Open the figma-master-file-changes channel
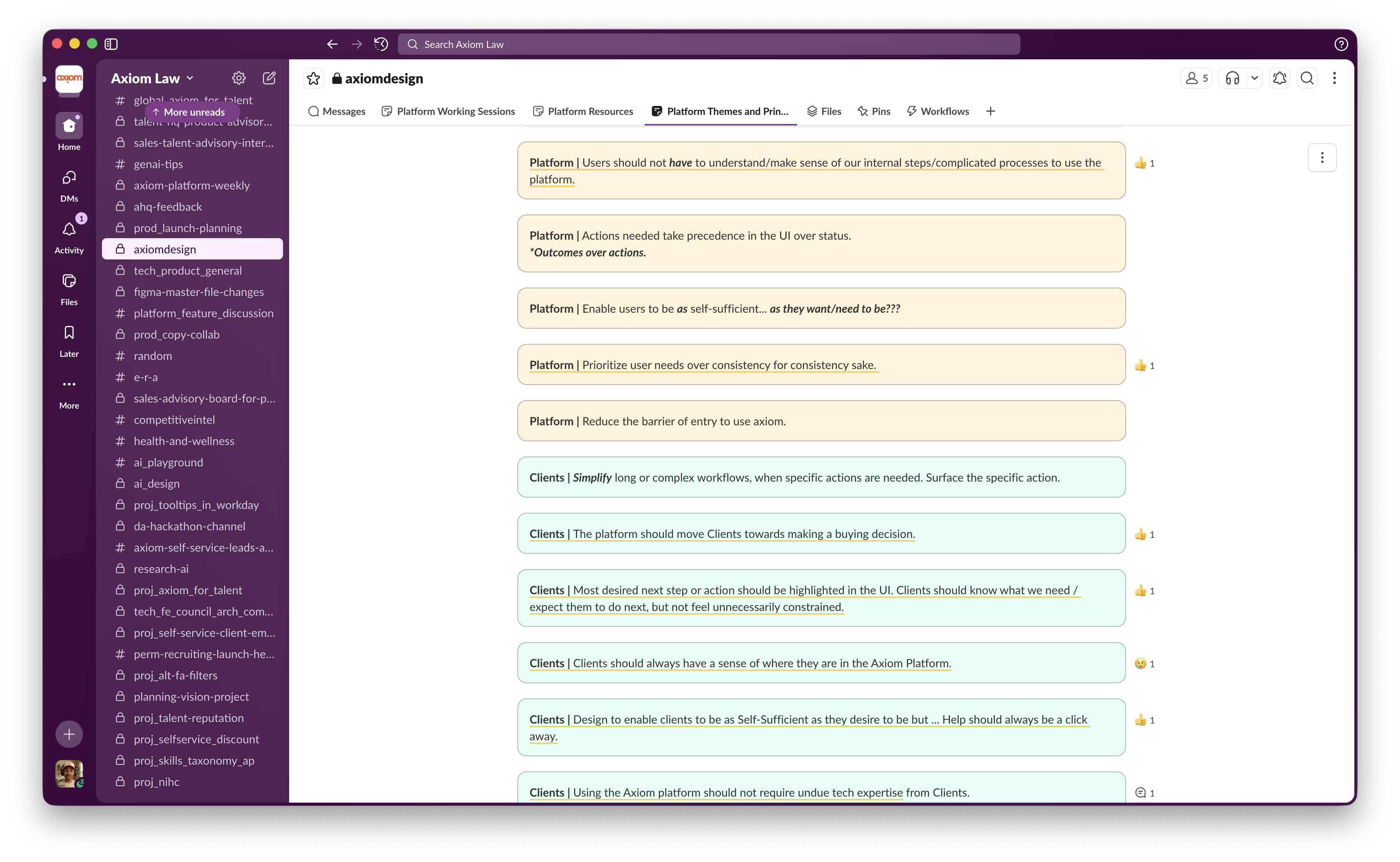This screenshot has height=862, width=1400. [x=198, y=292]
